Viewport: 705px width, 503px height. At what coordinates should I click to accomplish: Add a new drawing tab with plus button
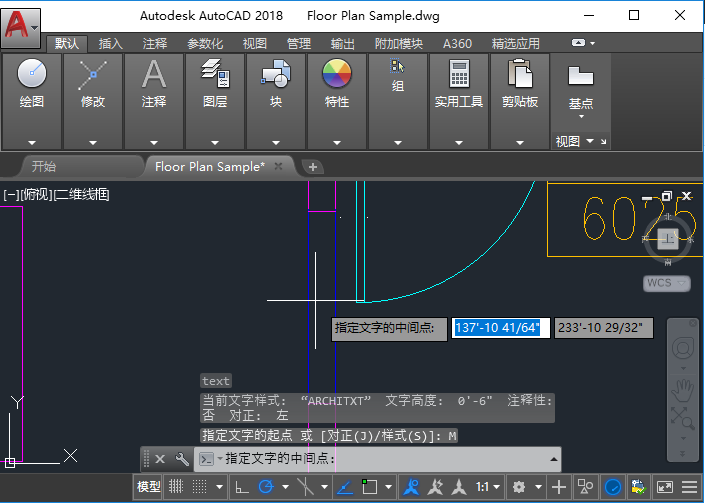[x=313, y=167]
